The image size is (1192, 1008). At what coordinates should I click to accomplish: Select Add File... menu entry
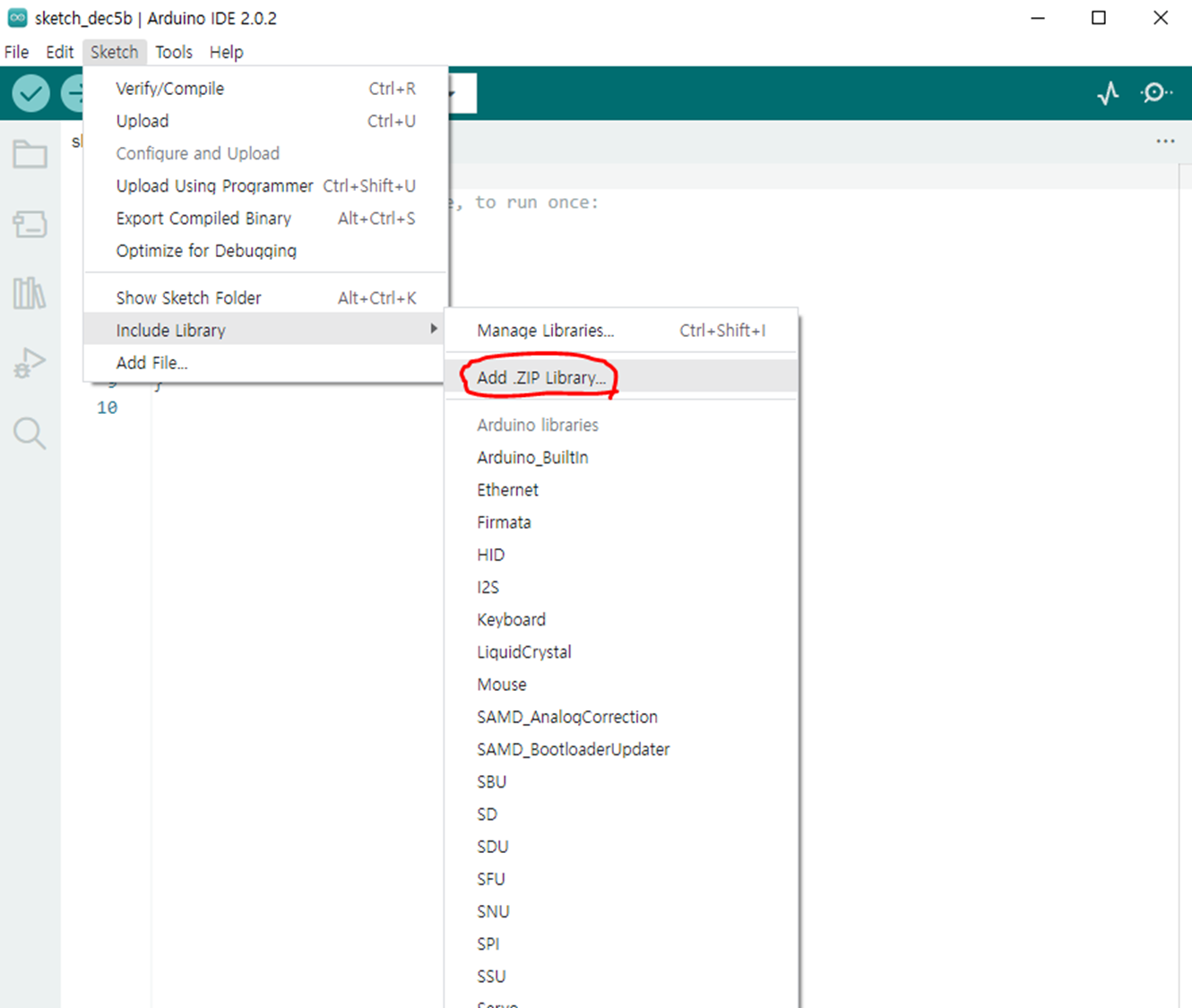click(265, 363)
